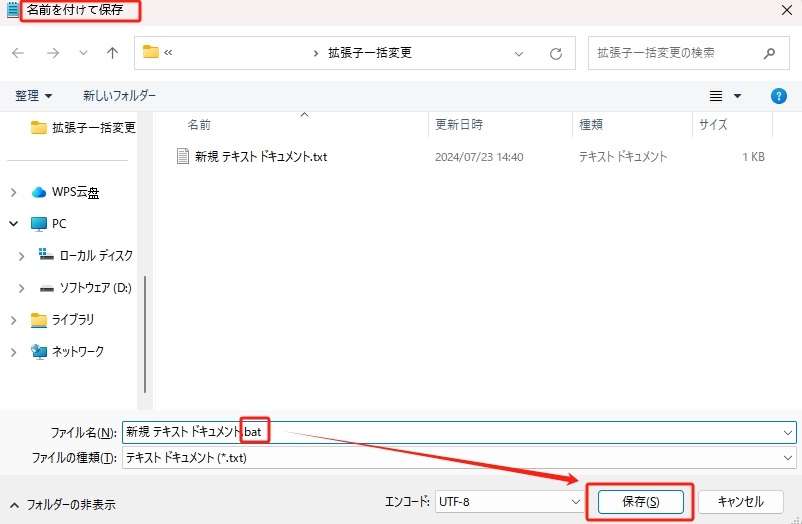Open the 整理 menu

[33, 96]
